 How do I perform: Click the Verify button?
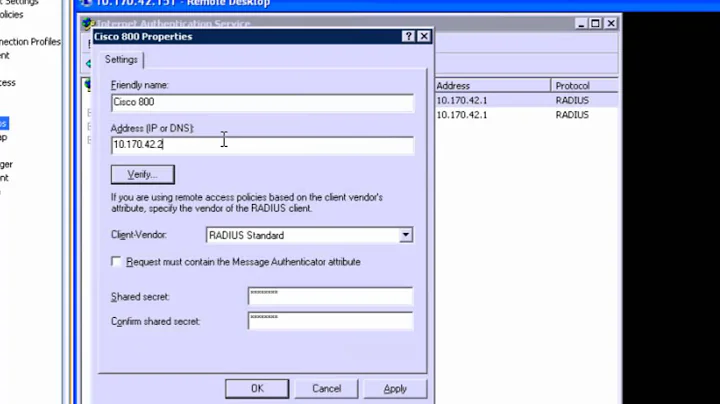pyautogui.click(x=142, y=174)
